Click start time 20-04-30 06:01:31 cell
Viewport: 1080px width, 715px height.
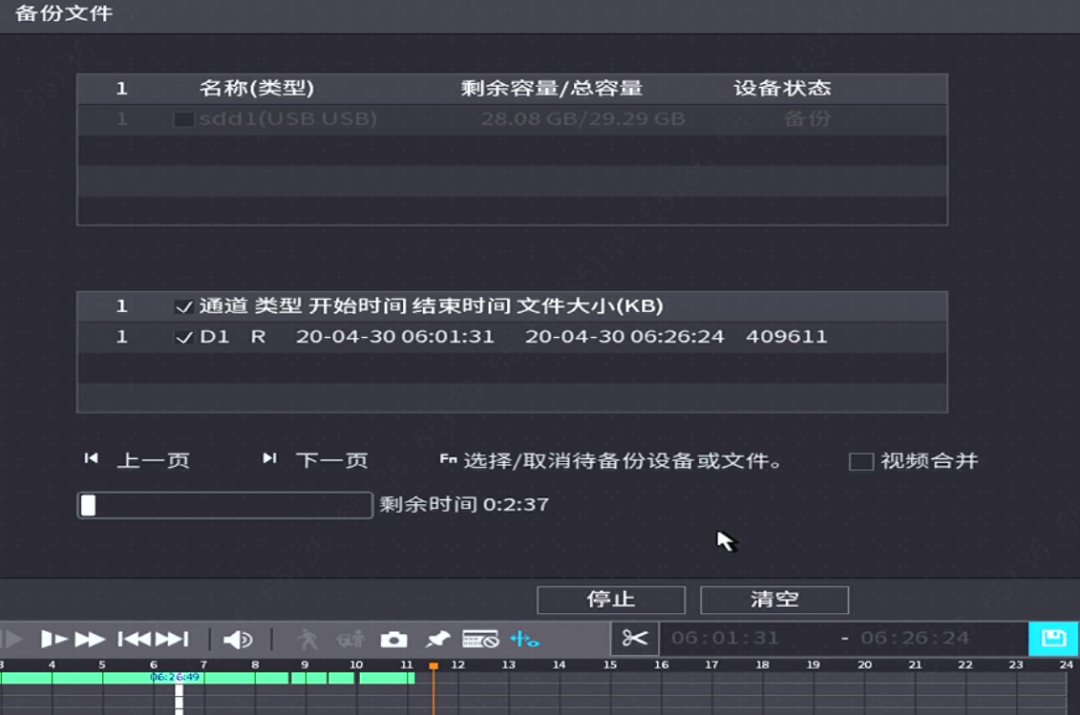tap(395, 337)
